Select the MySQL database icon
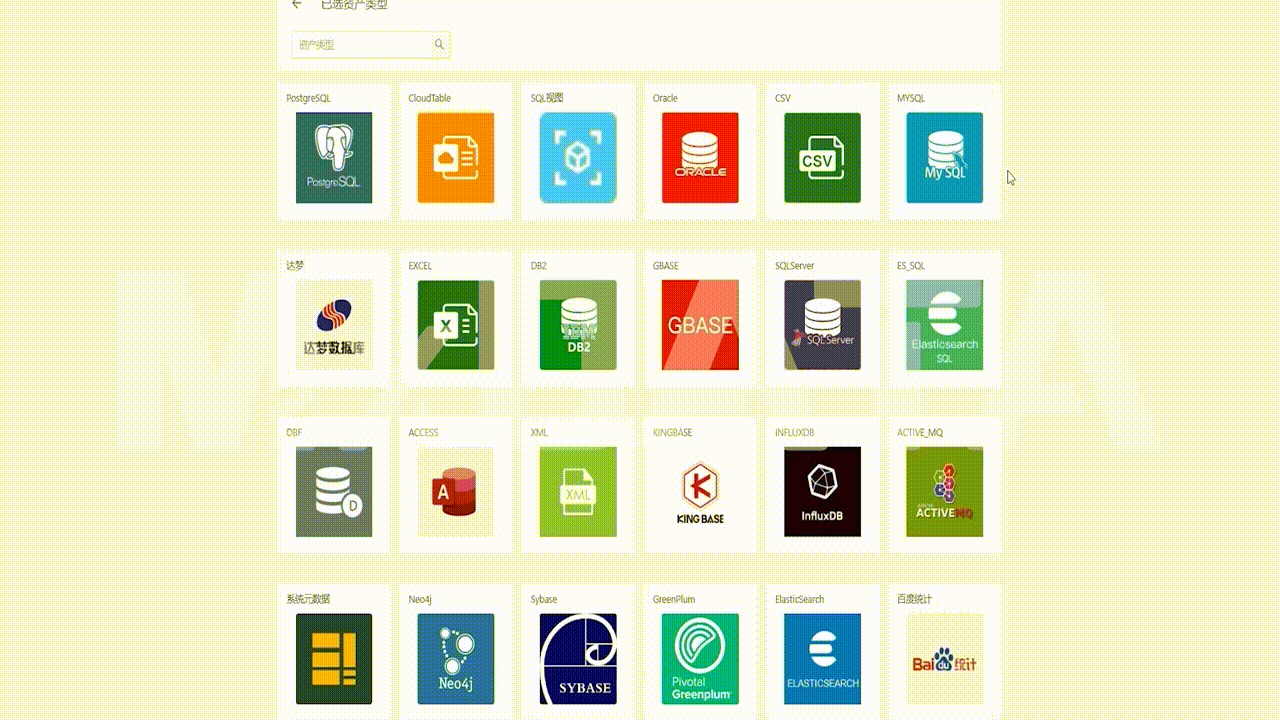1280x720 pixels. click(x=944, y=158)
